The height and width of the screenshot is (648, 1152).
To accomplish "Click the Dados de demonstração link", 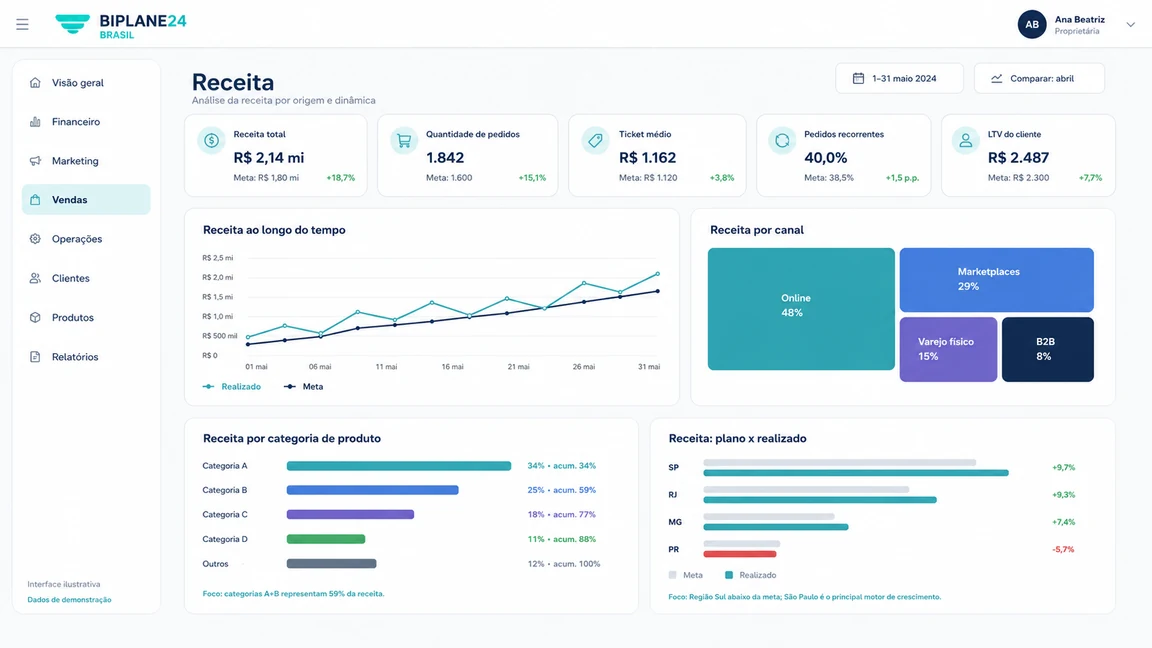I will pos(70,600).
